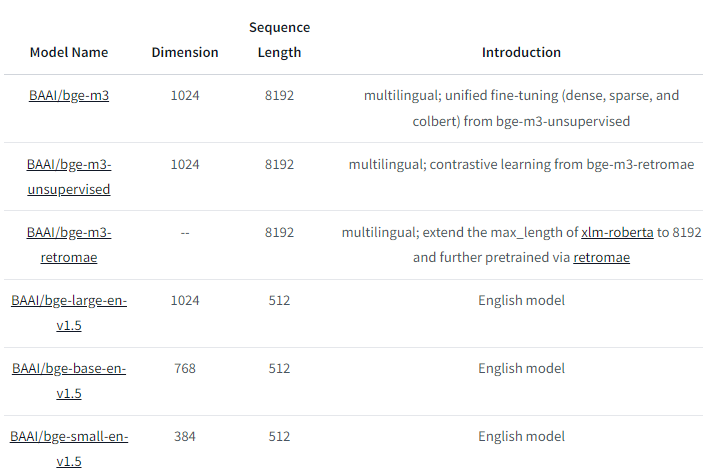The image size is (711, 476).
Task: Open the BAAI/bge-m3 model link
Action: (x=69, y=96)
